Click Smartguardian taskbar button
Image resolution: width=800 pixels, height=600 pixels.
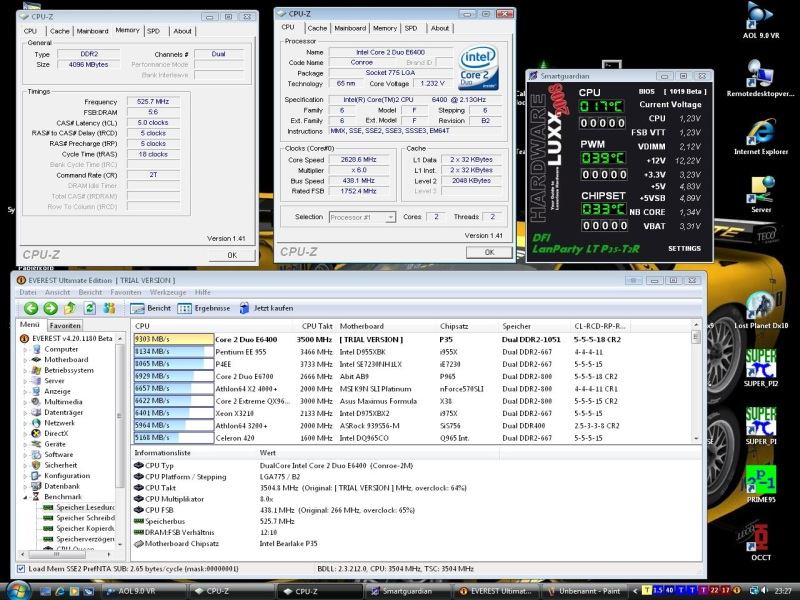coord(408,591)
